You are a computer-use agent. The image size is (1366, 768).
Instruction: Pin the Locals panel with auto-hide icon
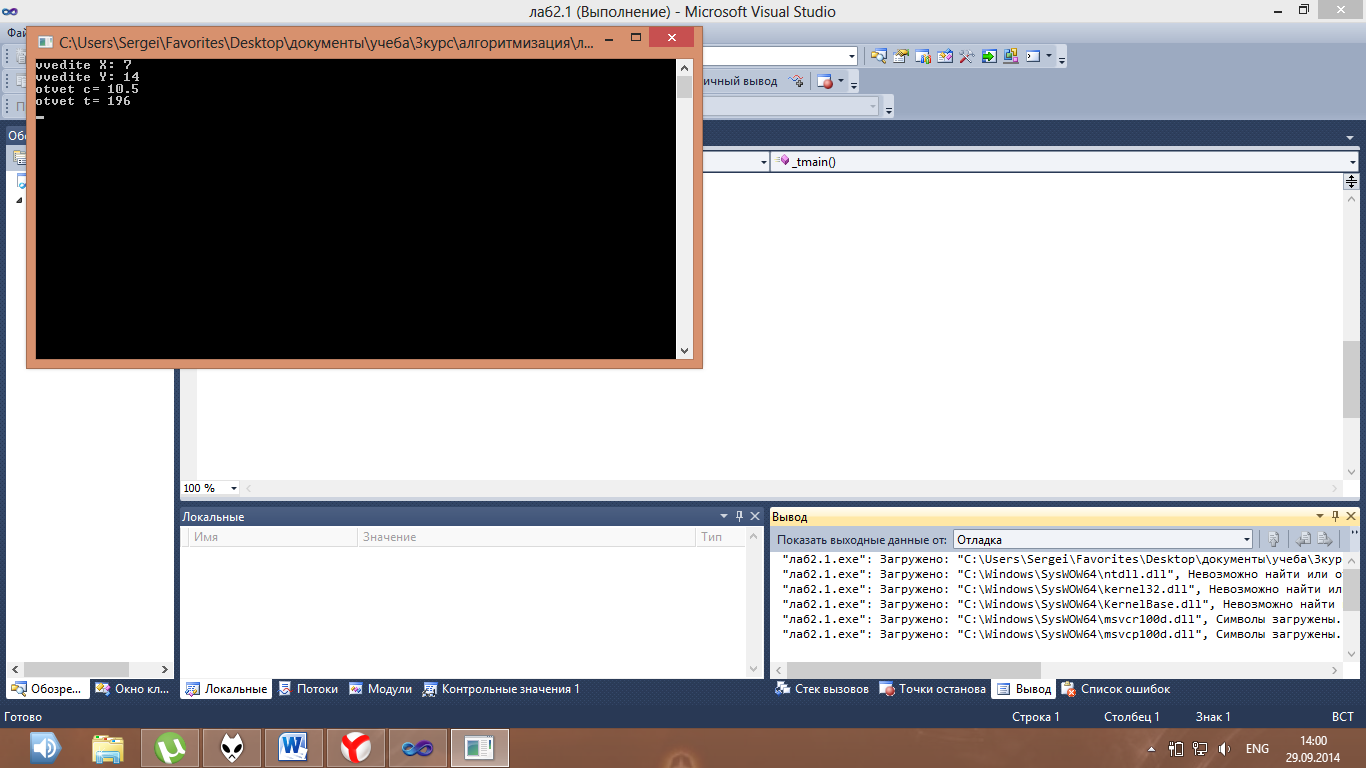[740, 516]
